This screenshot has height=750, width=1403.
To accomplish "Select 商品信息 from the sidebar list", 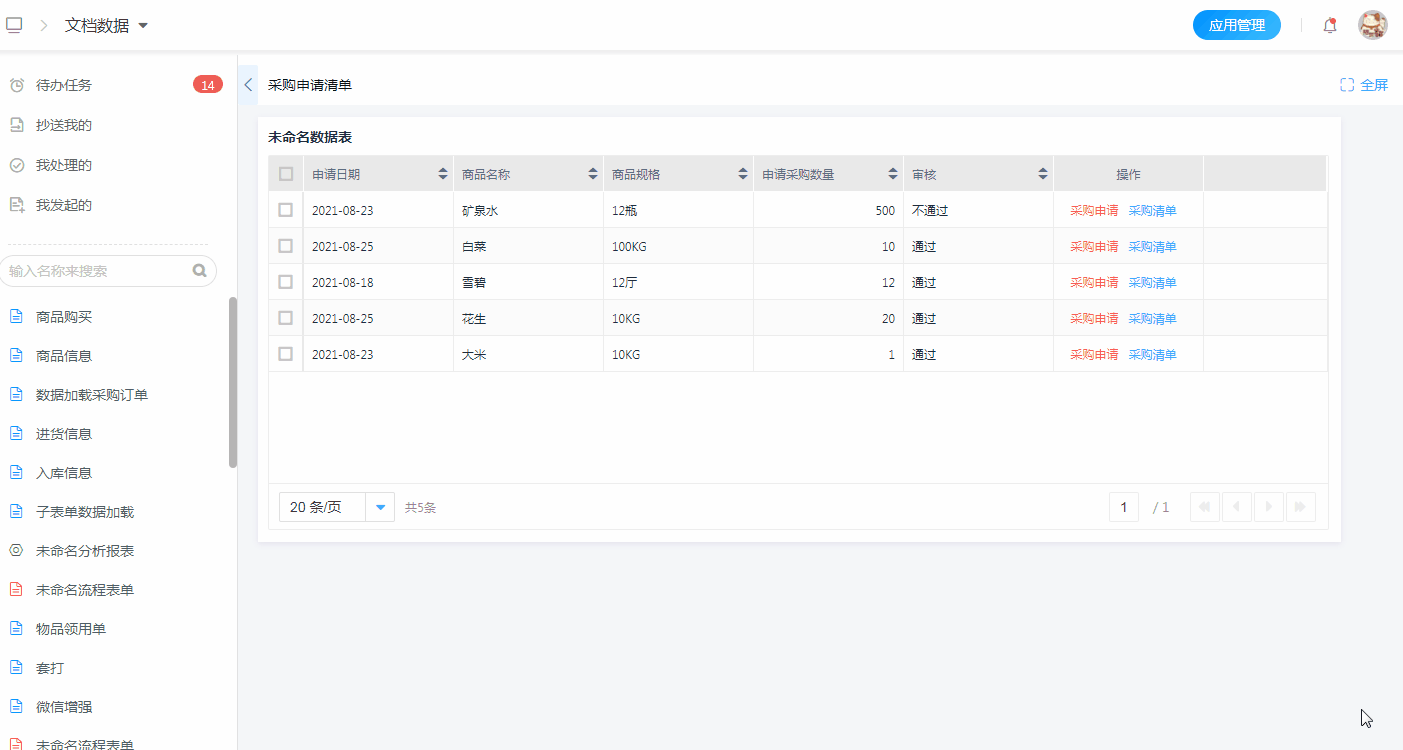I will tap(64, 356).
